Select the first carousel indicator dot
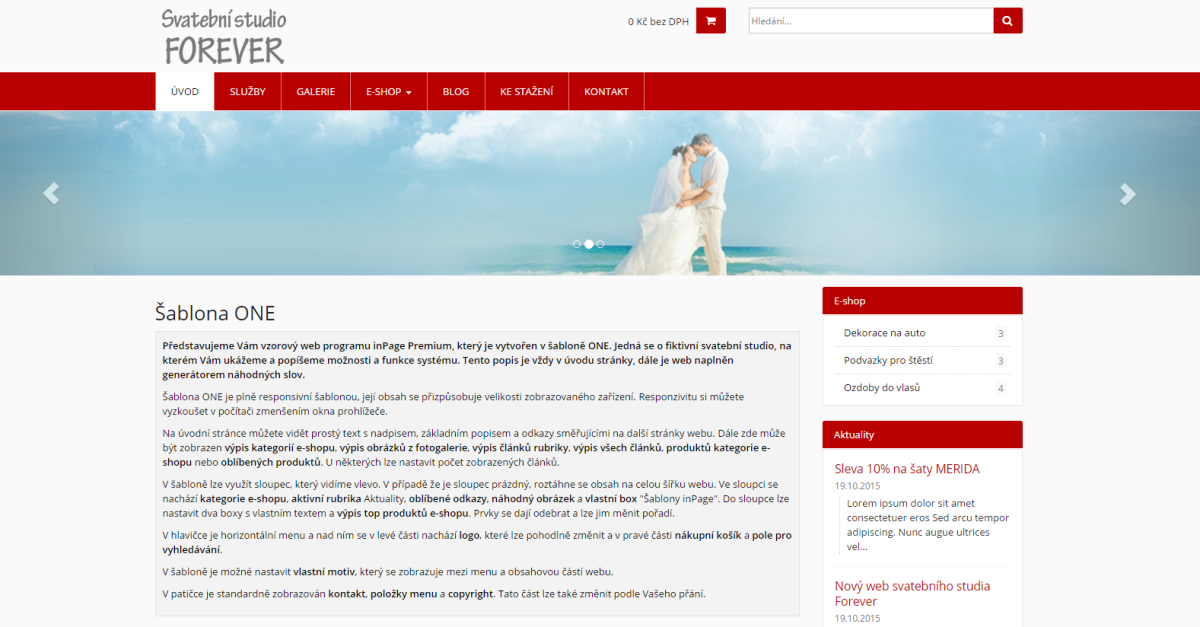This screenshot has width=1200, height=627. click(577, 244)
